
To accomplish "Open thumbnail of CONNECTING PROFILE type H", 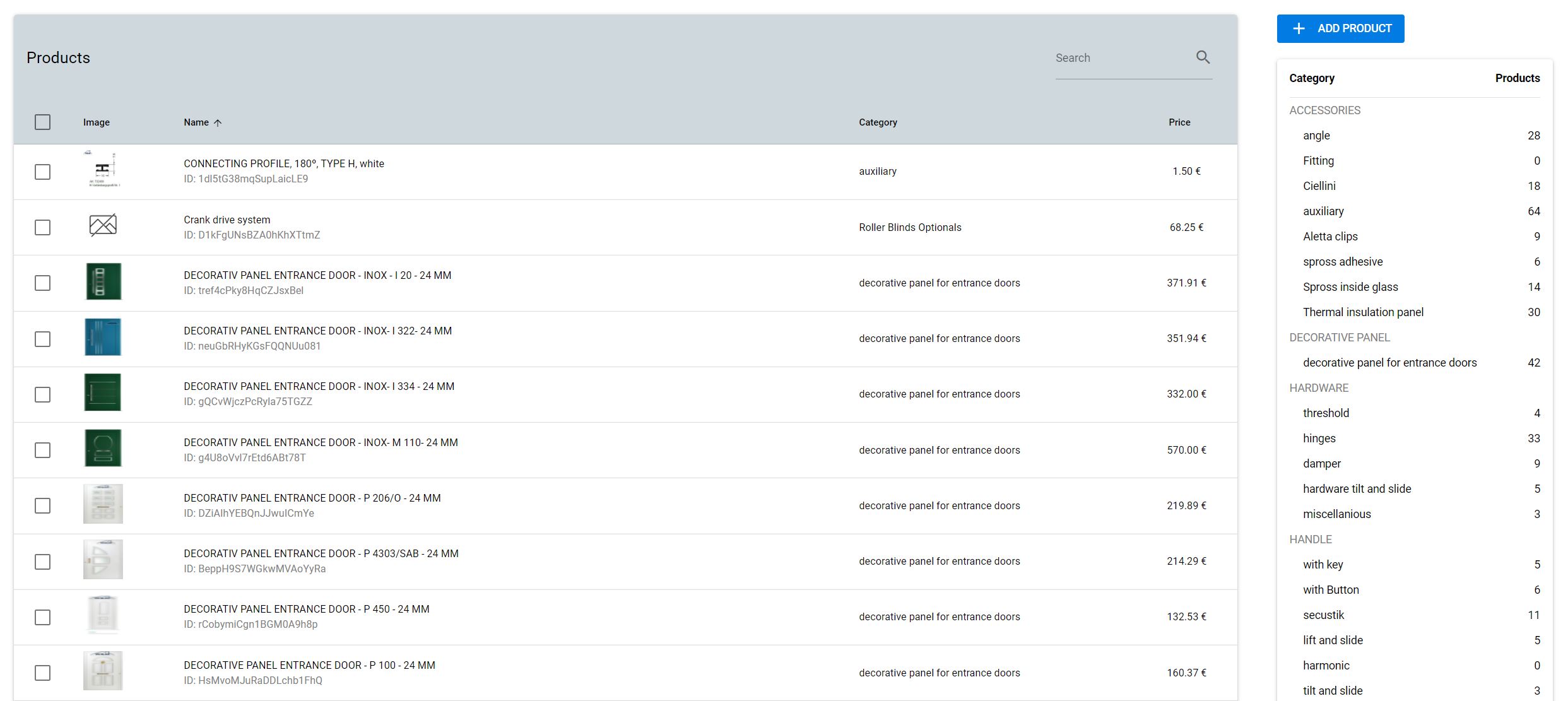I will (x=103, y=169).
